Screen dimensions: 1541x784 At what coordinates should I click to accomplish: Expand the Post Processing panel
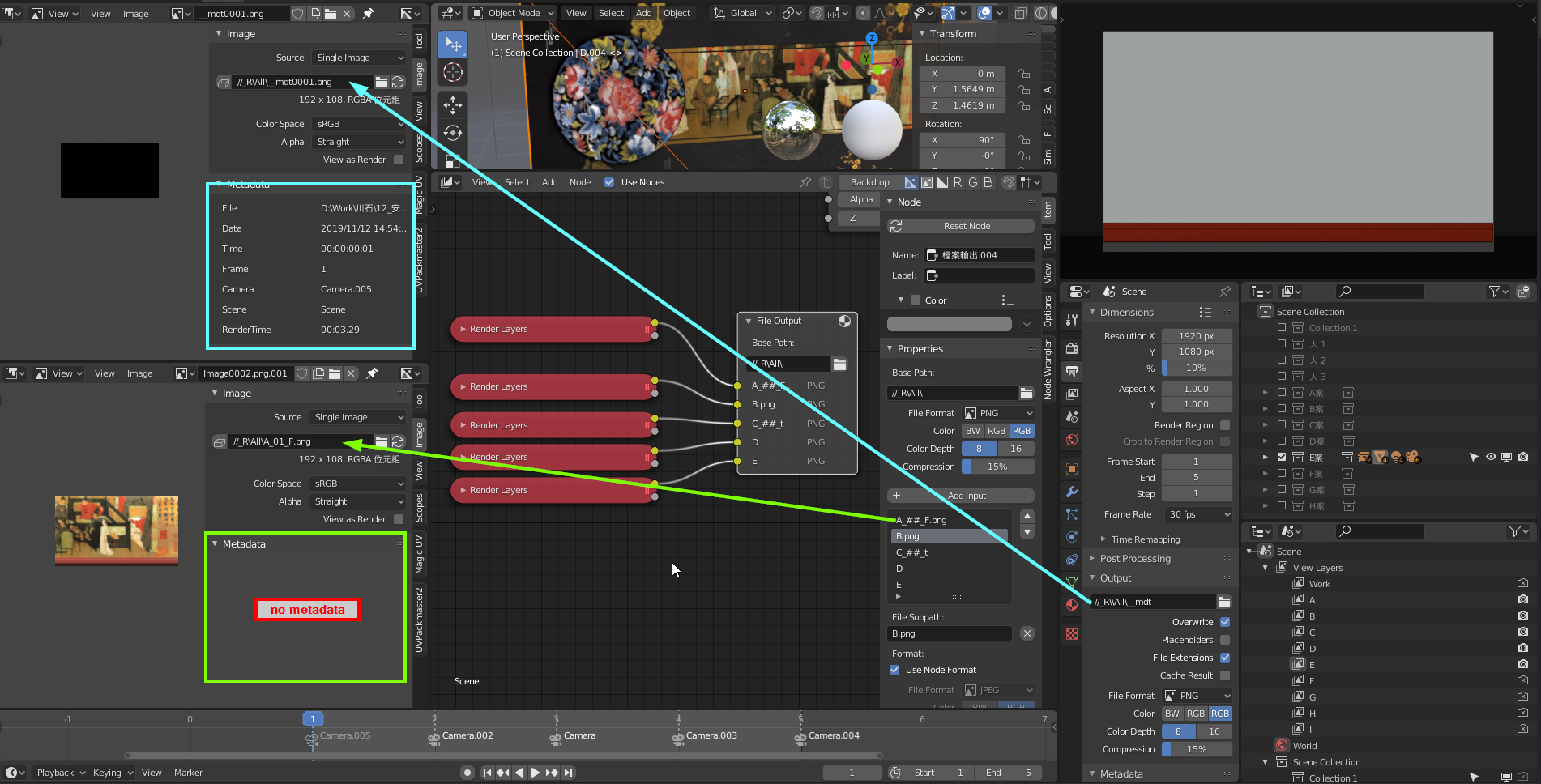coord(1134,559)
